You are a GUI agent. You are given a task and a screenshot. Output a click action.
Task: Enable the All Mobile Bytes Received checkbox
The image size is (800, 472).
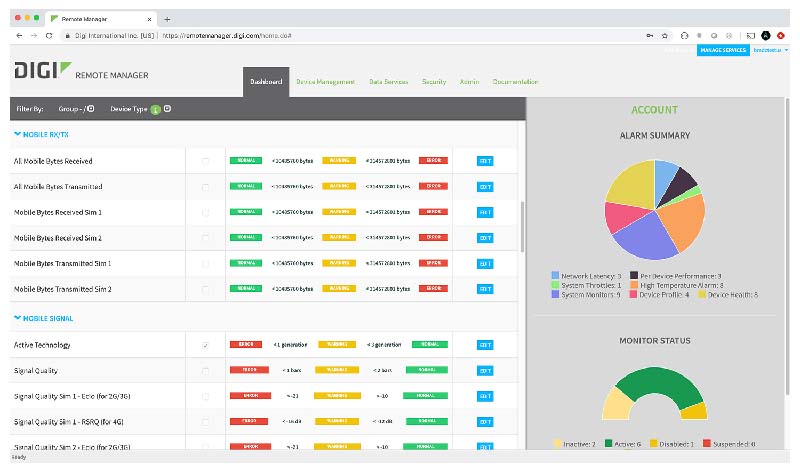[x=205, y=160]
